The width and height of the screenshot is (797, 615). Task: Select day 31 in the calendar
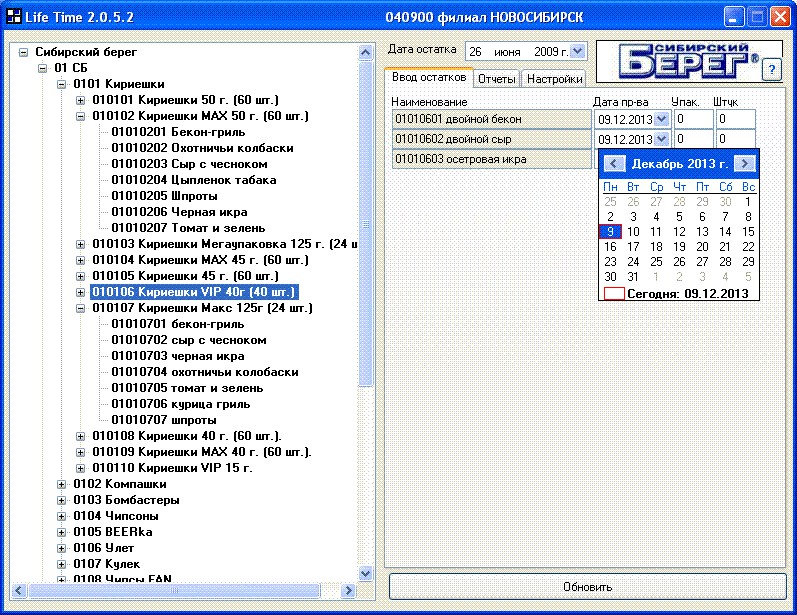[633, 277]
